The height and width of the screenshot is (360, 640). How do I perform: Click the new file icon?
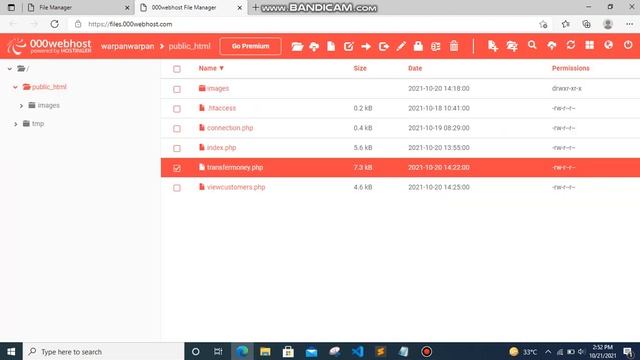[x=493, y=46]
